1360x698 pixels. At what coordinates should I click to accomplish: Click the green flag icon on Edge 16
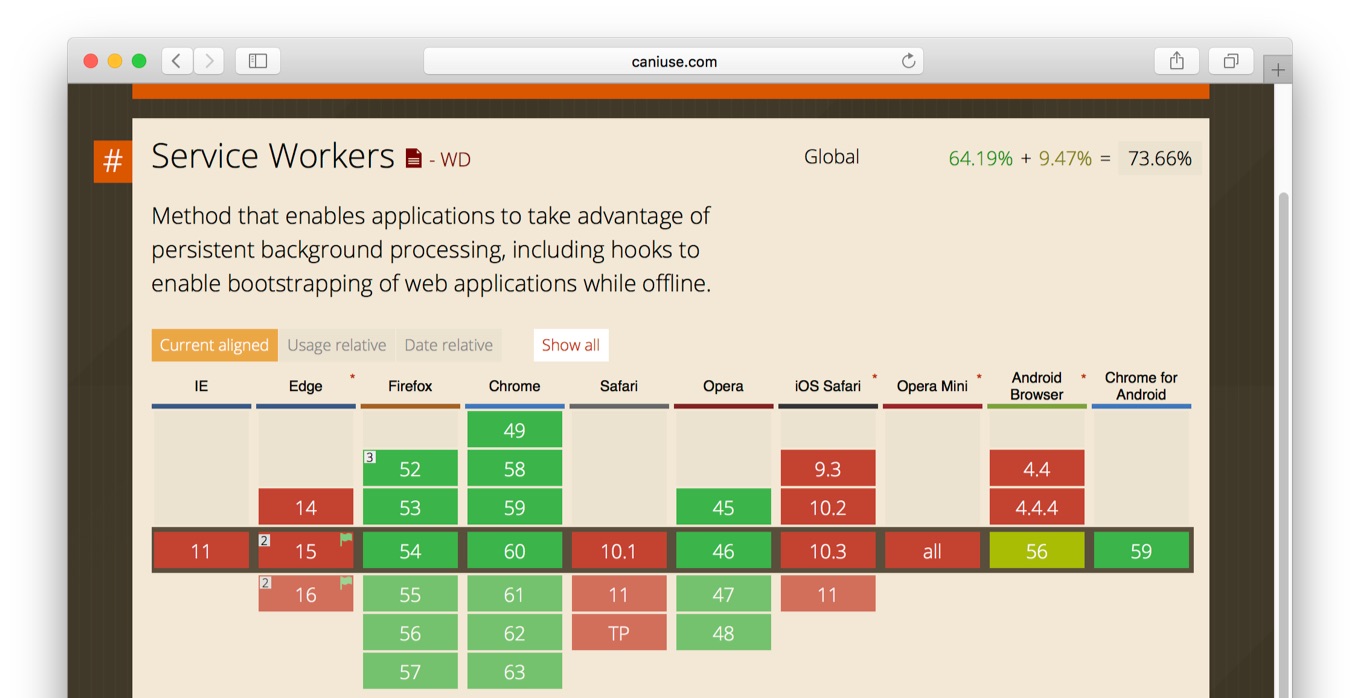[x=344, y=583]
